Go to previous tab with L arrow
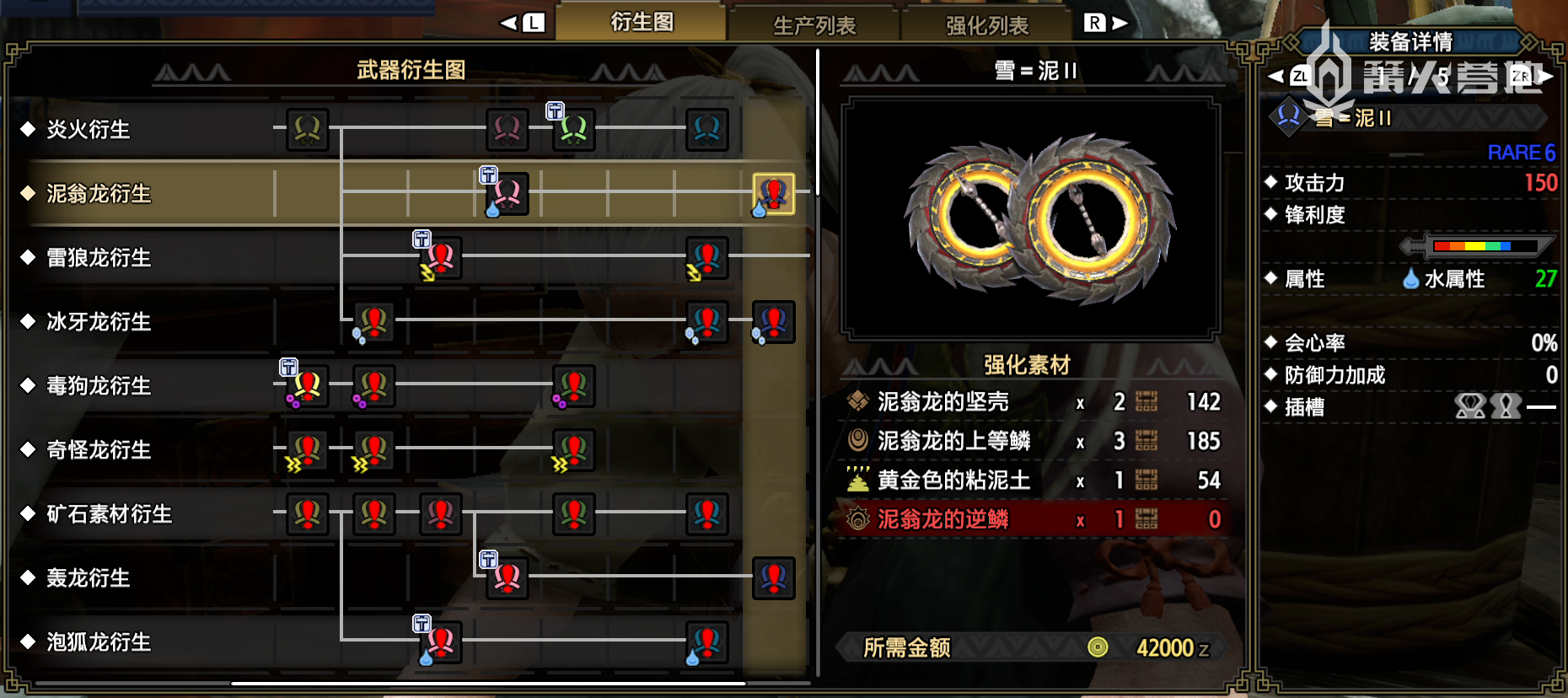The image size is (1568, 698). 523,23
